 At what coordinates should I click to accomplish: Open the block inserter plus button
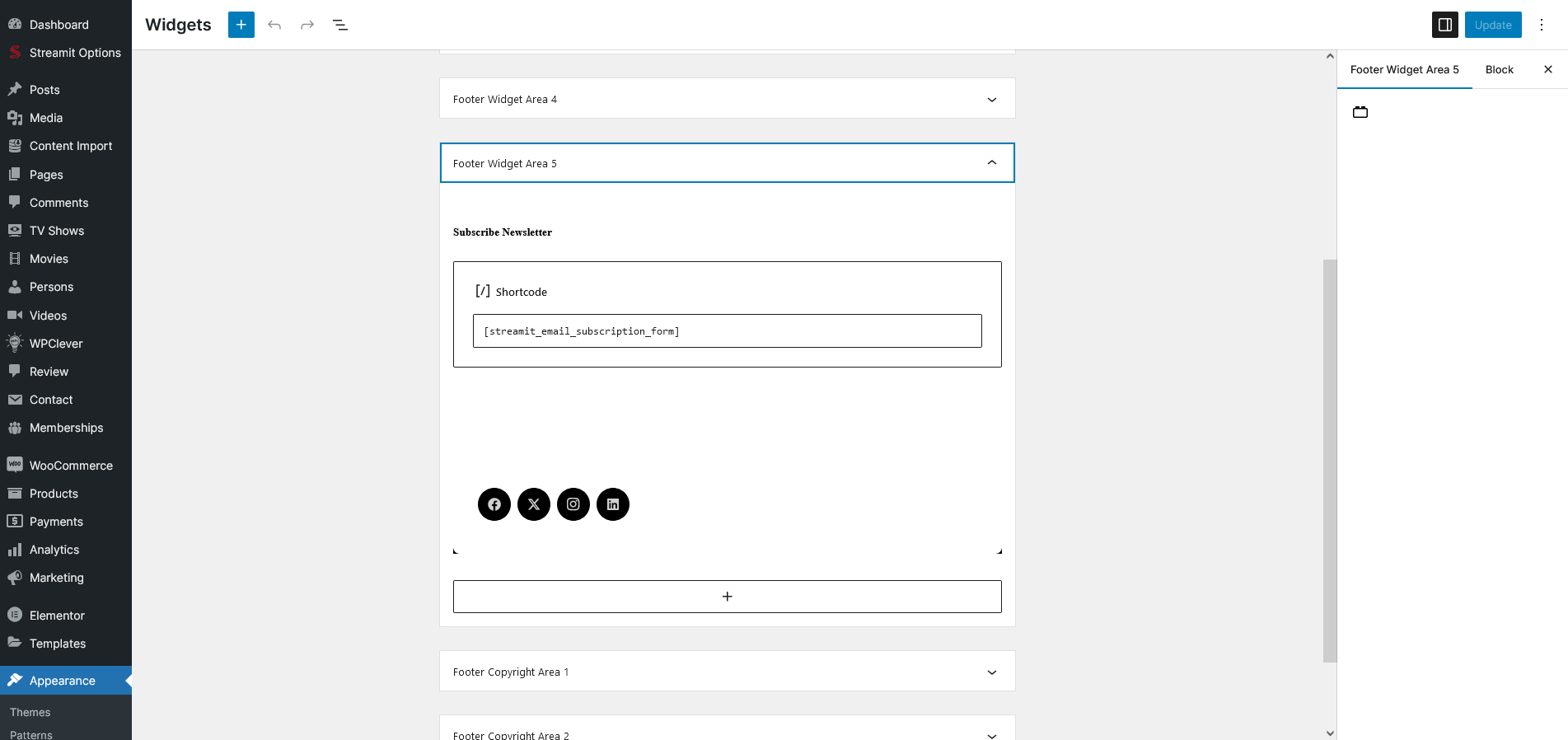point(241,25)
